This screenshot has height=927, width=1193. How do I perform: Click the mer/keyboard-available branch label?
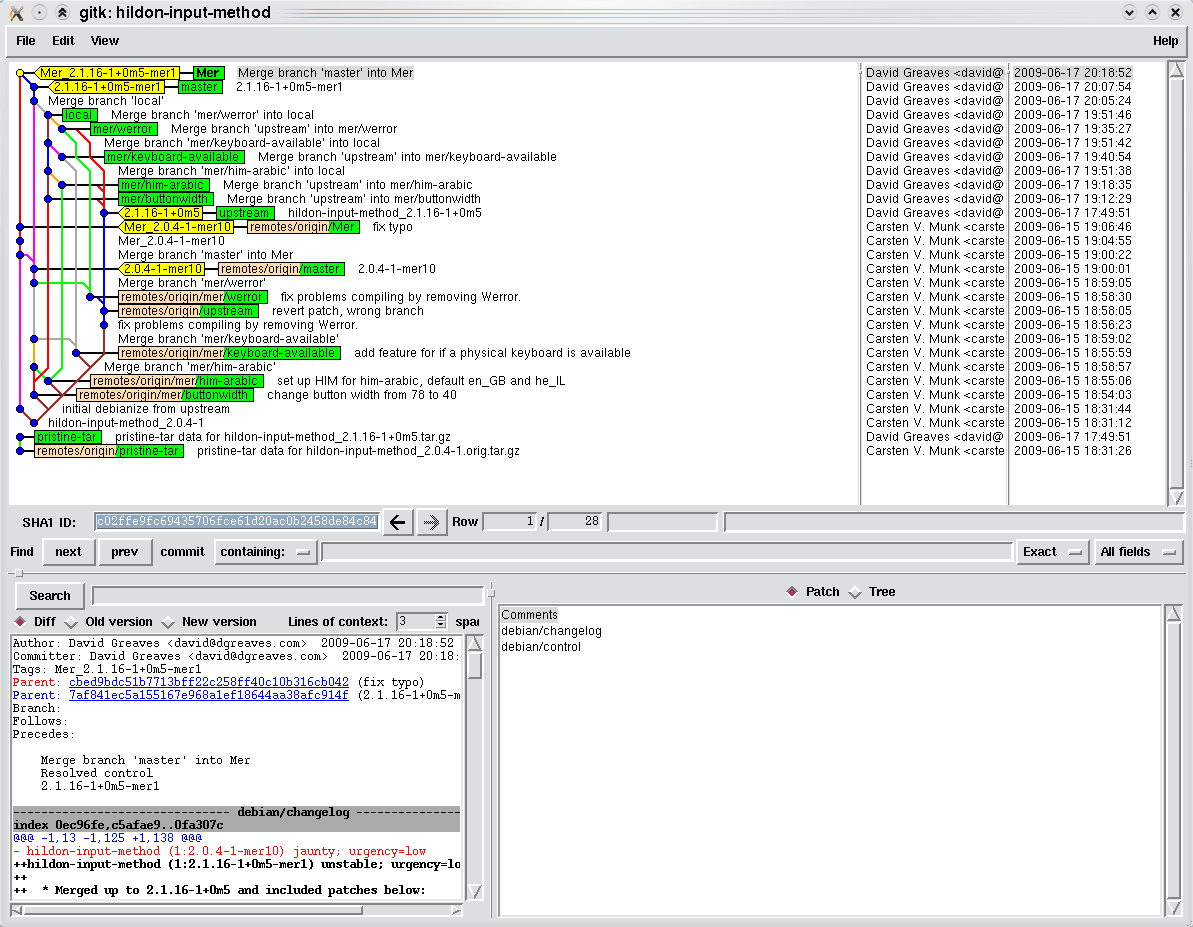[173, 157]
